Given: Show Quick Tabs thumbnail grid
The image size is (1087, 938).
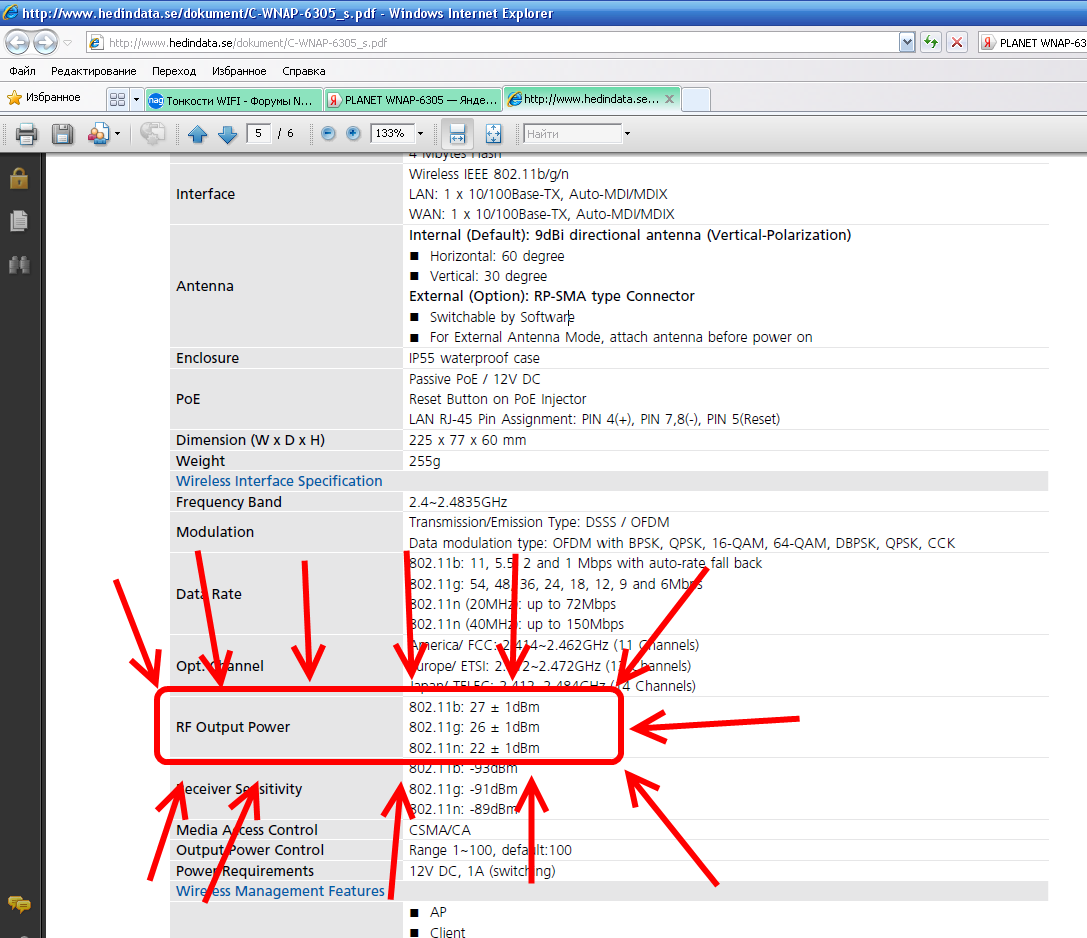Looking at the screenshot, I should click(118, 99).
